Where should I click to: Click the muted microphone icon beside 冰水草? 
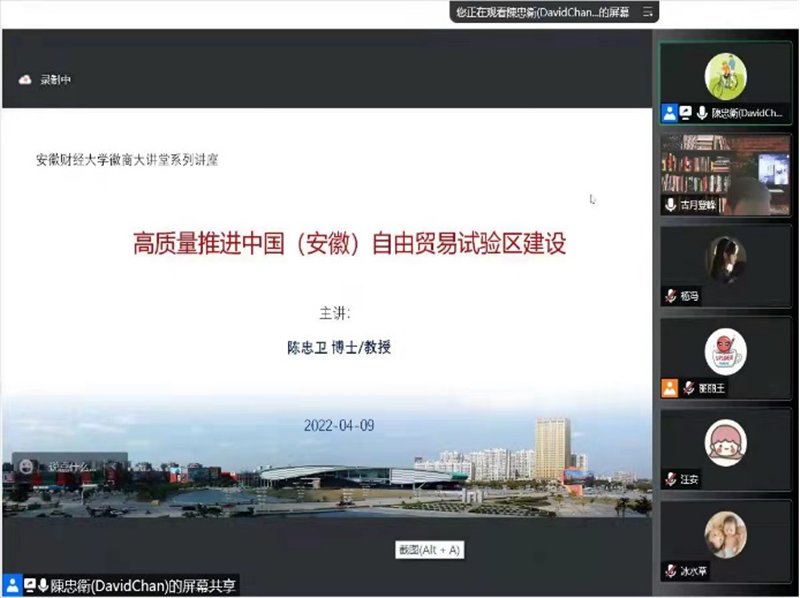671,571
